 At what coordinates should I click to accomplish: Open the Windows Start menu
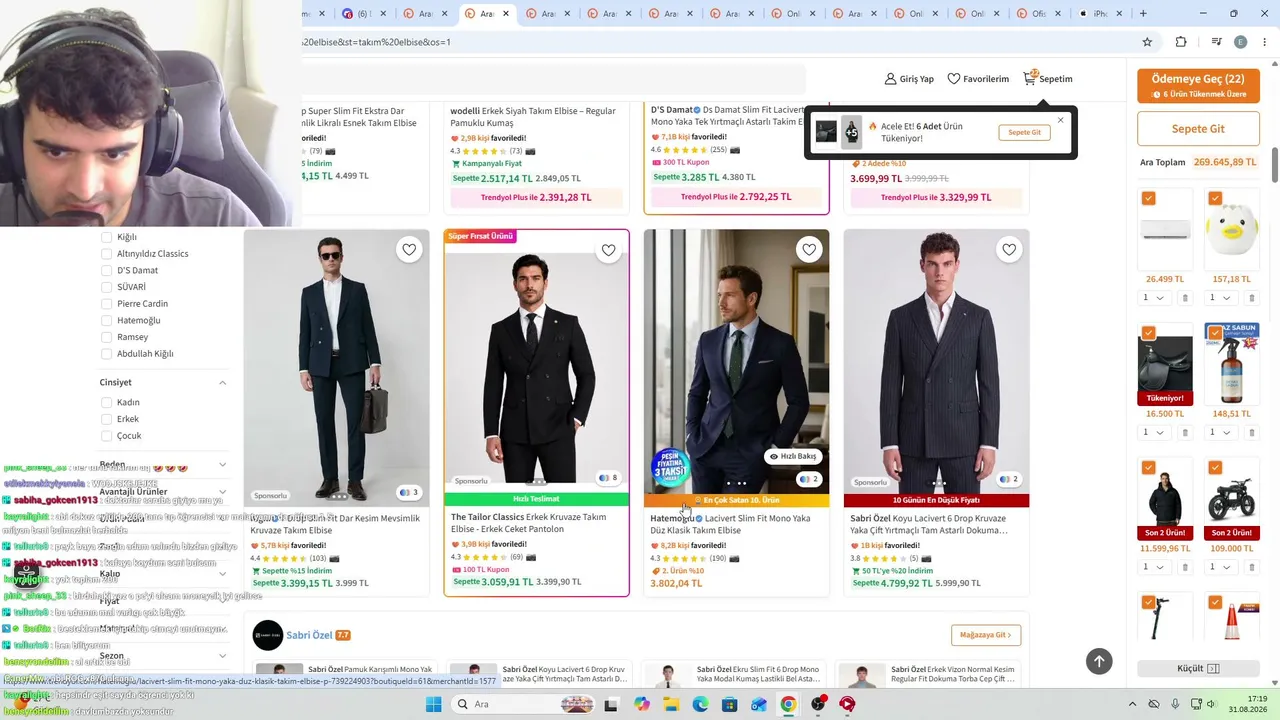click(x=433, y=704)
